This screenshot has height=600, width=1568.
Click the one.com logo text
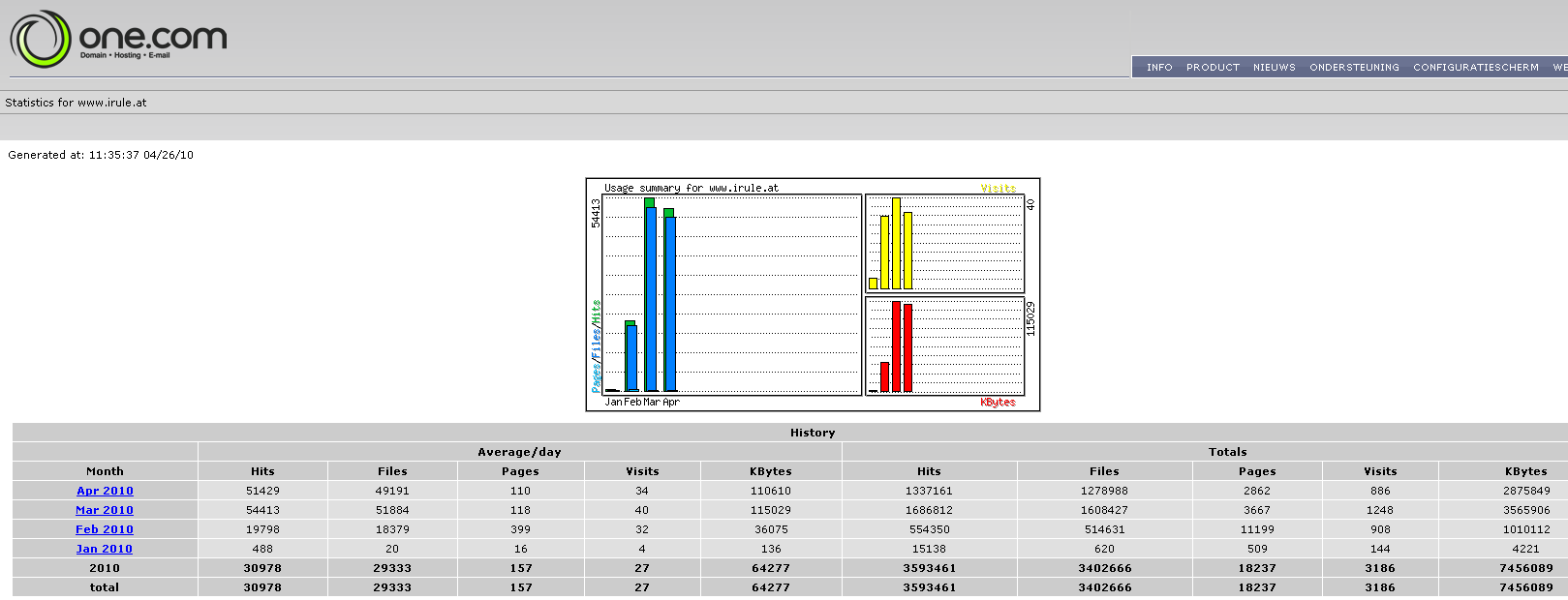pos(153,37)
